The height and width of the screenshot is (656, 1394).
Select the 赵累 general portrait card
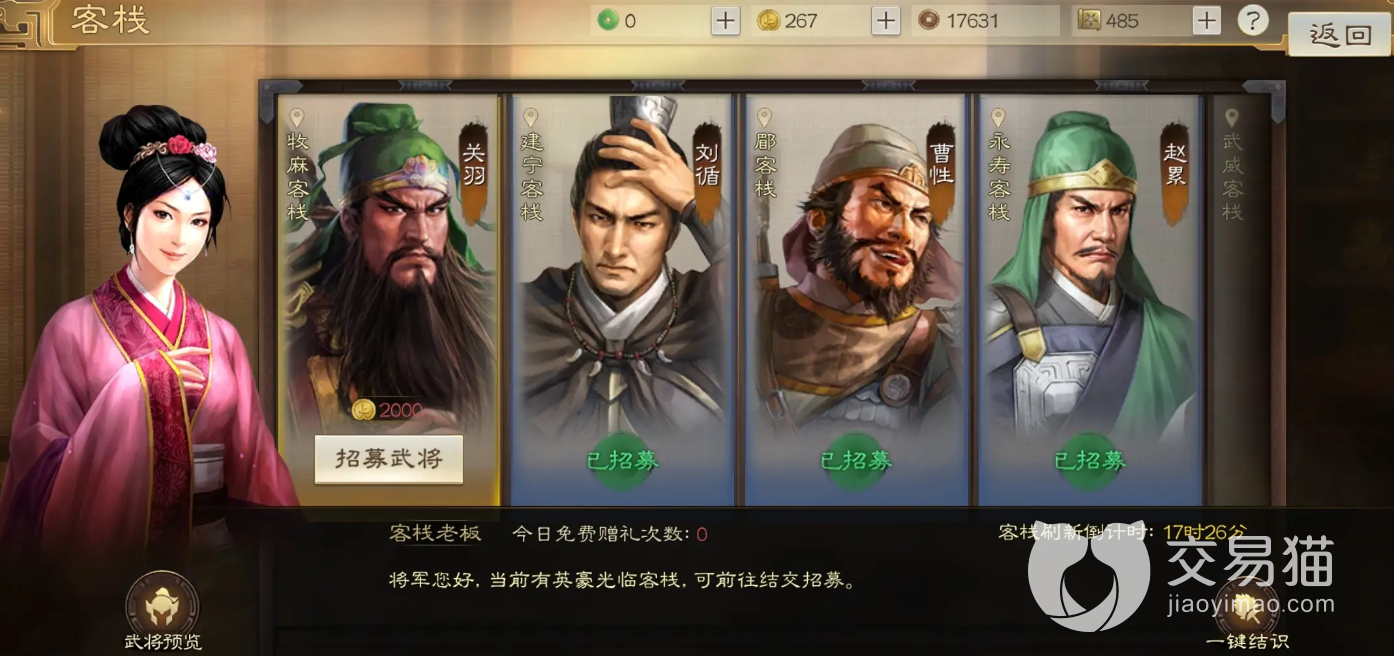coord(1090,300)
